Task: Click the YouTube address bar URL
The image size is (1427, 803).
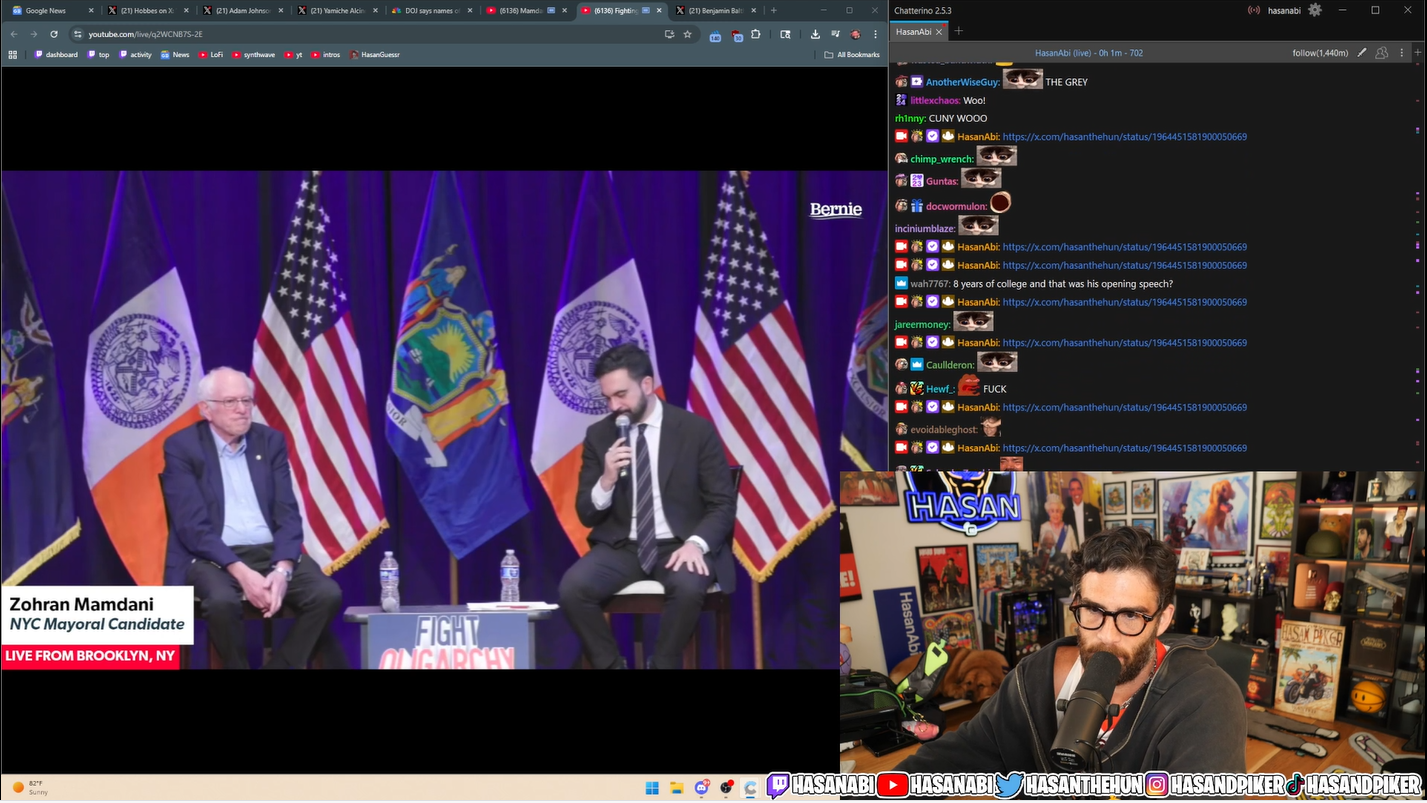Action: (x=146, y=34)
